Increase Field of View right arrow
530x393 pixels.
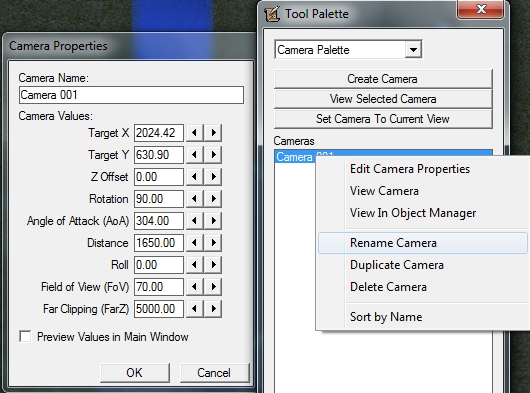(213, 286)
